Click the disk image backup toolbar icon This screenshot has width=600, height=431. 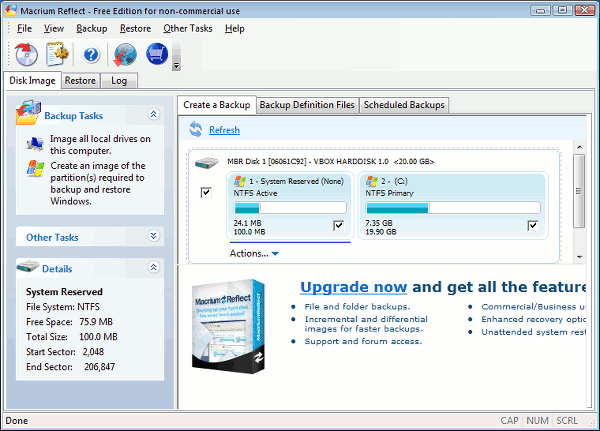(x=27, y=54)
